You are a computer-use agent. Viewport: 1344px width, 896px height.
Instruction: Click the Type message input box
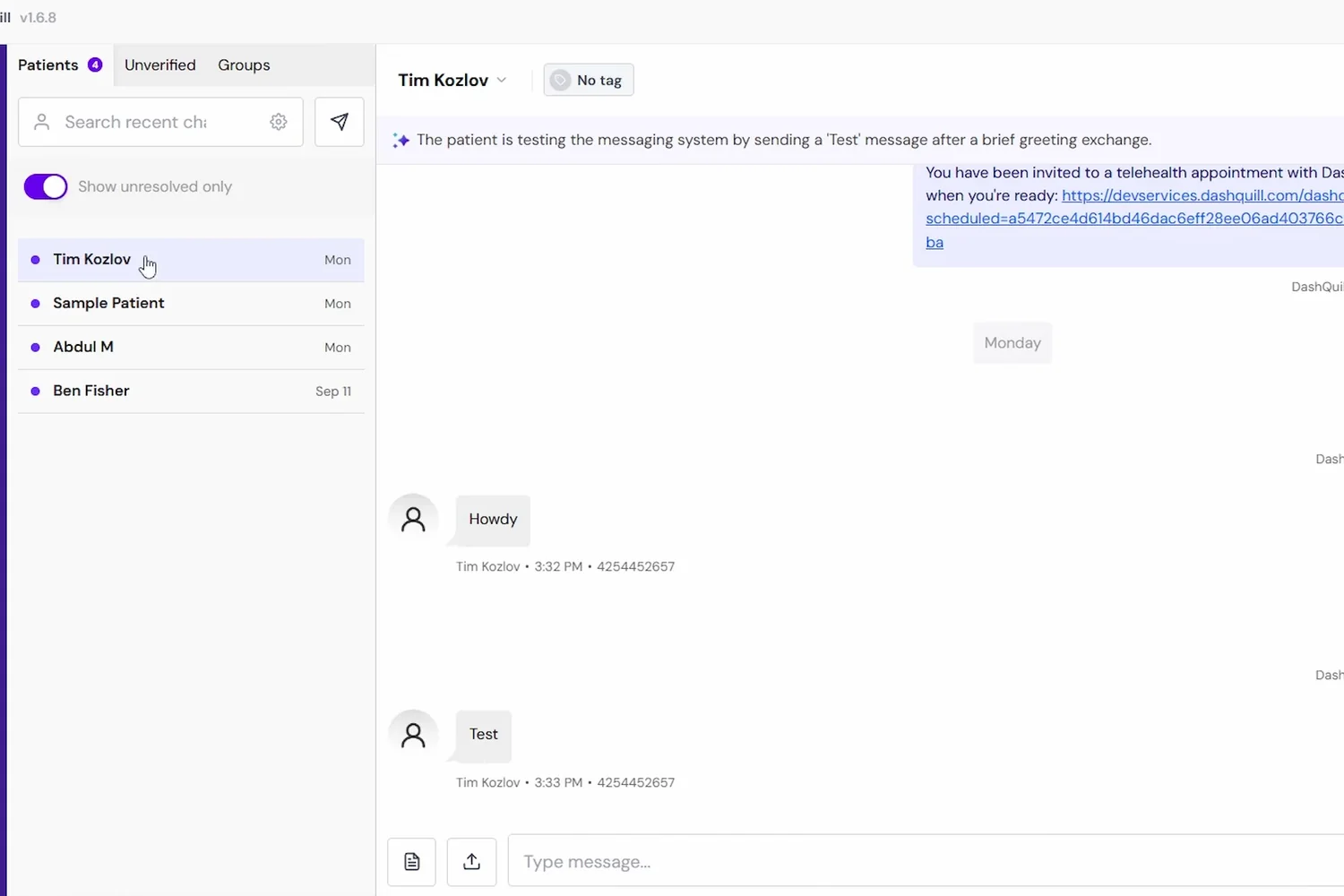[926, 862]
